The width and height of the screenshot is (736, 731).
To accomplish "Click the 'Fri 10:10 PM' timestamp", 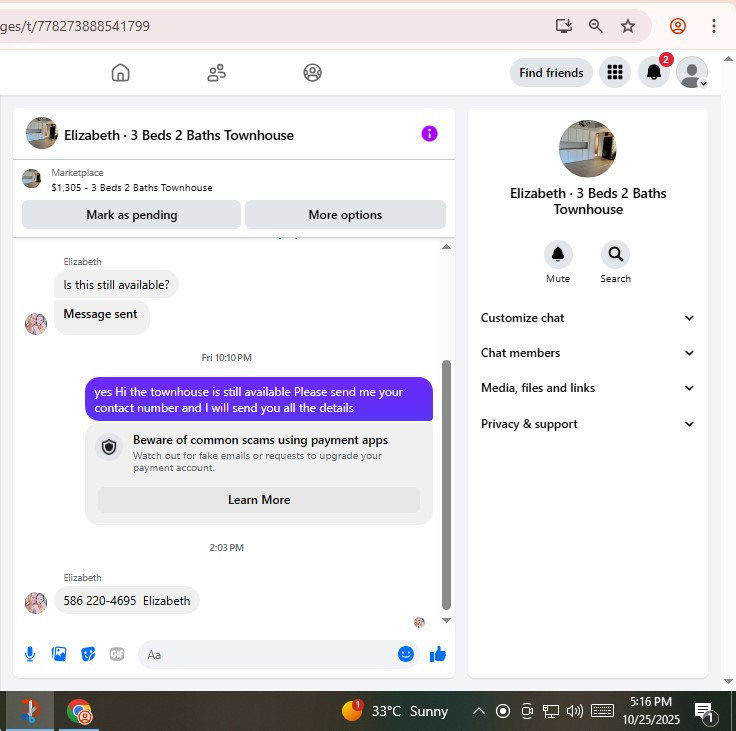I will pyautogui.click(x=226, y=358).
